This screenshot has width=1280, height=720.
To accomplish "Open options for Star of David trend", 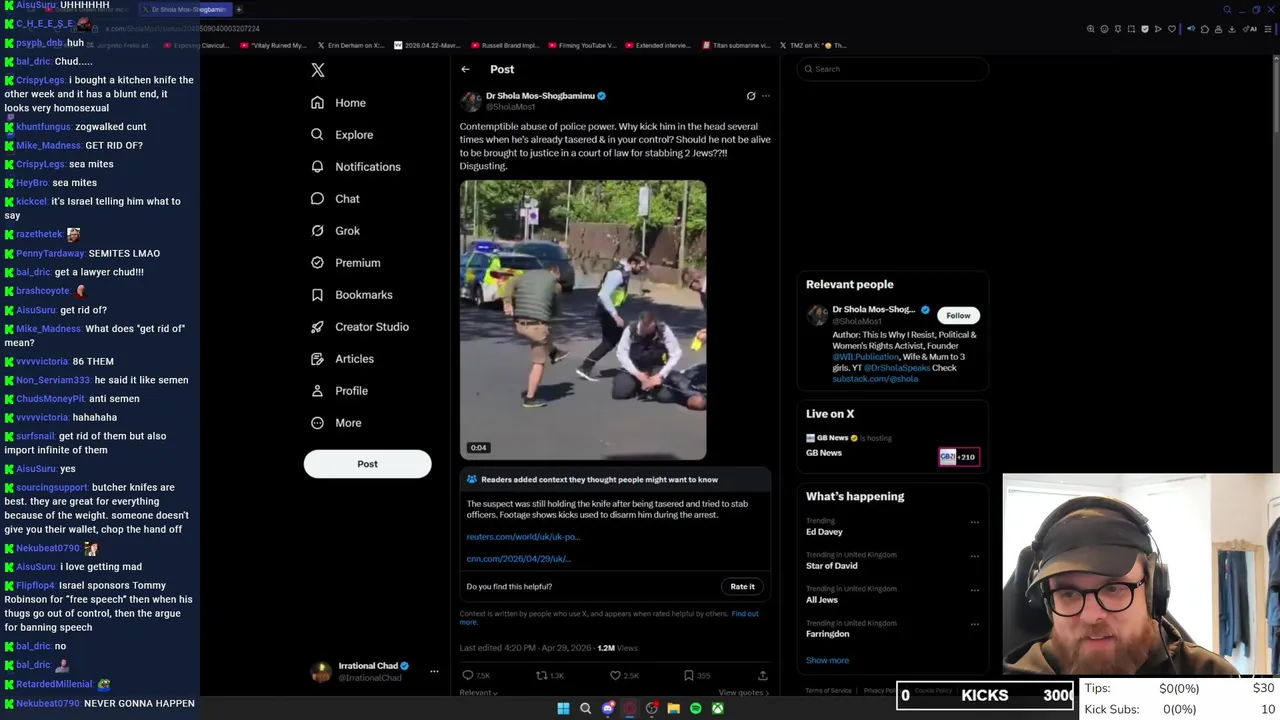I will click(975, 556).
